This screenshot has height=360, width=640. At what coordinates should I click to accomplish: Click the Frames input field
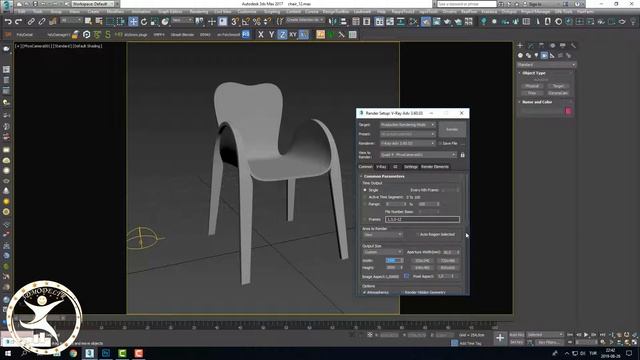point(422,220)
